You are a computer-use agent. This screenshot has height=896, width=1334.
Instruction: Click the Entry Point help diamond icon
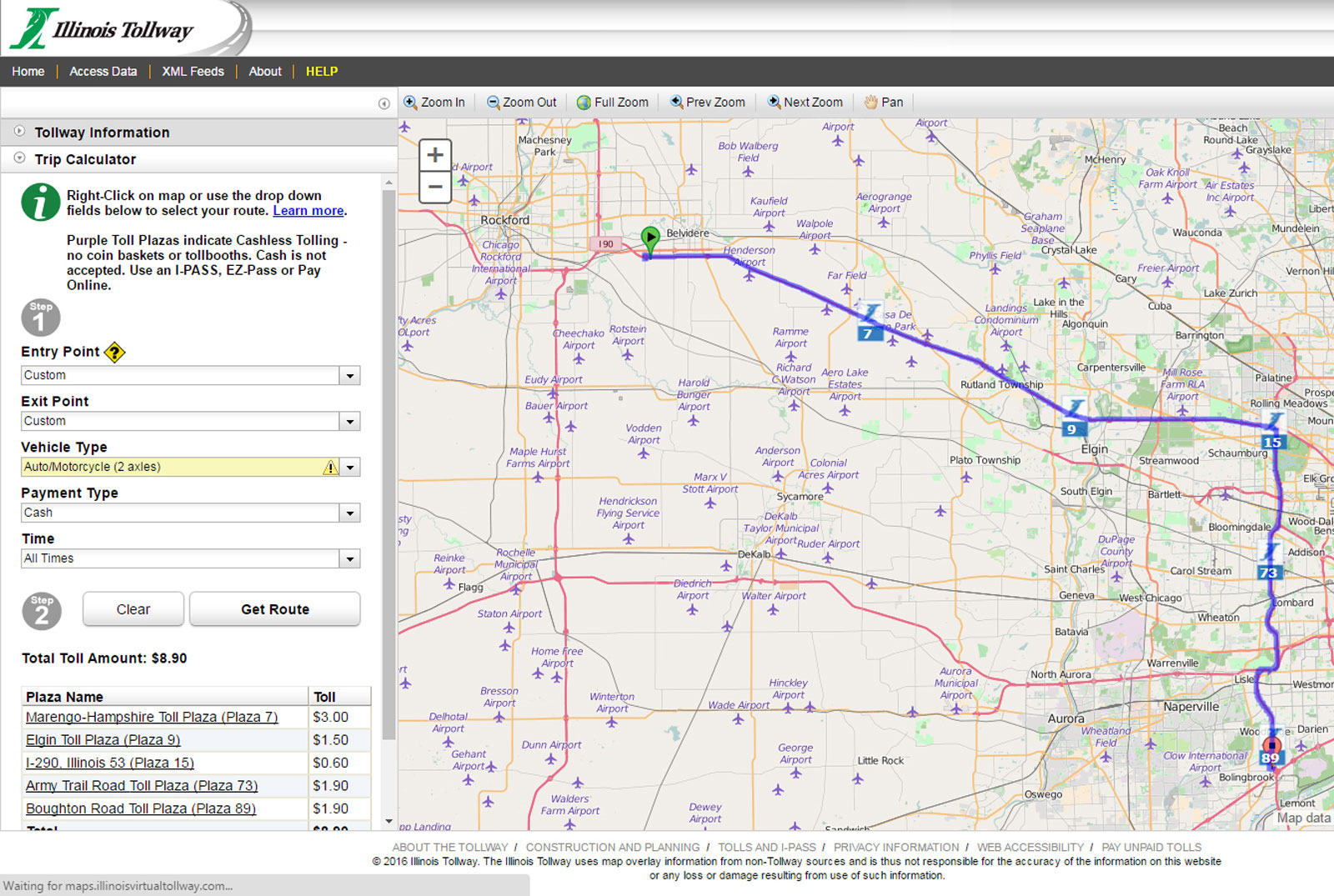115,353
